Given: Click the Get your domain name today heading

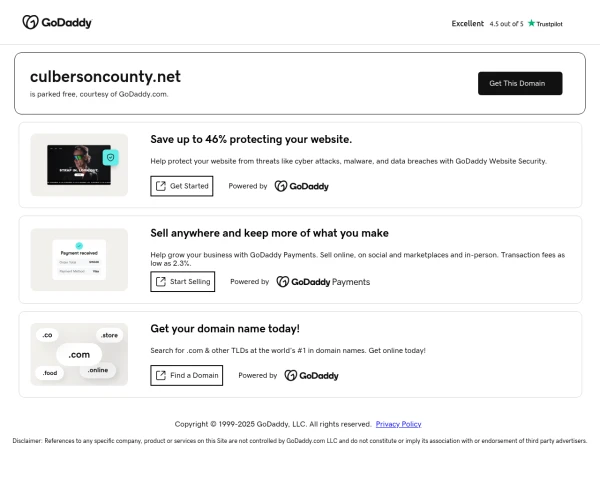Looking at the screenshot, I should 225,328.
